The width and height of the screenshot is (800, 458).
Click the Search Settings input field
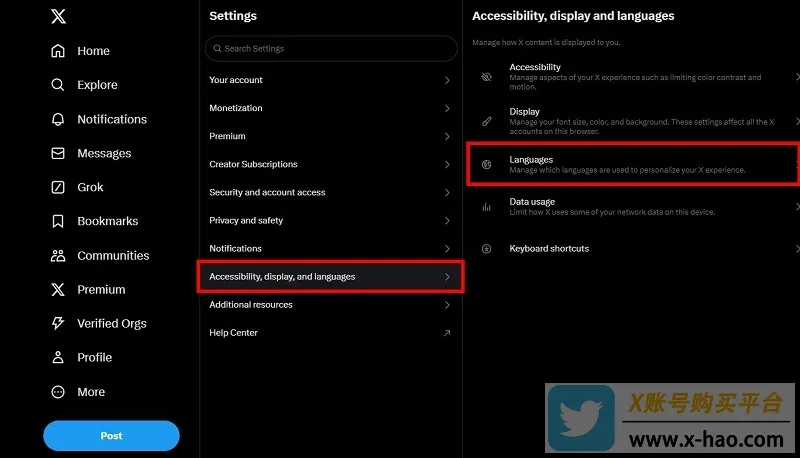(x=331, y=48)
